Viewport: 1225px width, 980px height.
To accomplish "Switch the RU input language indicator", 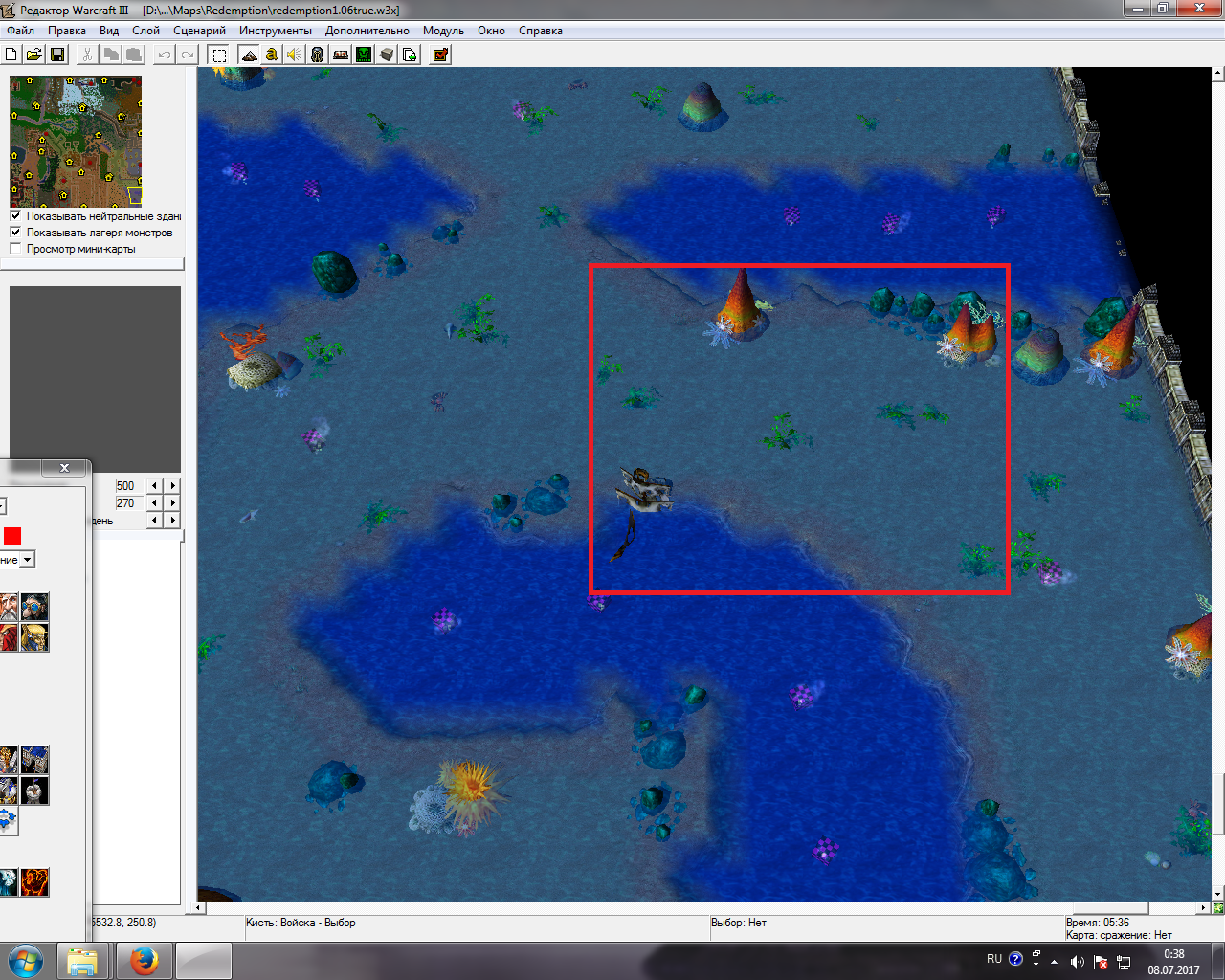I will pos(994,959).
